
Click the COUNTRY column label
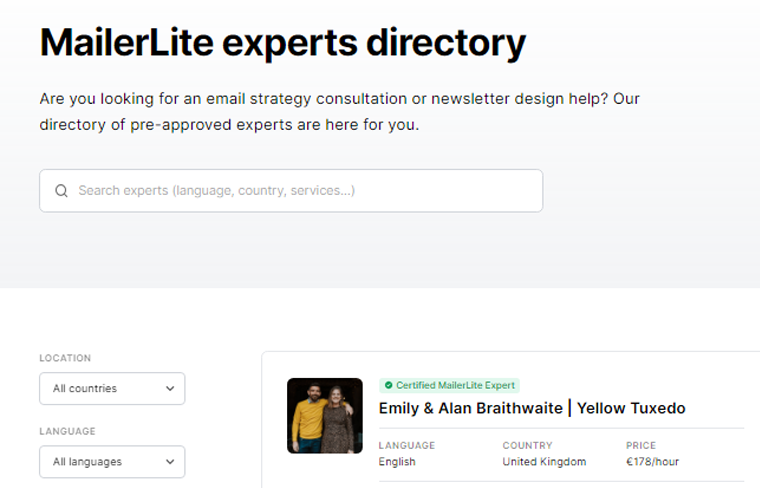[x=527, y=445]
